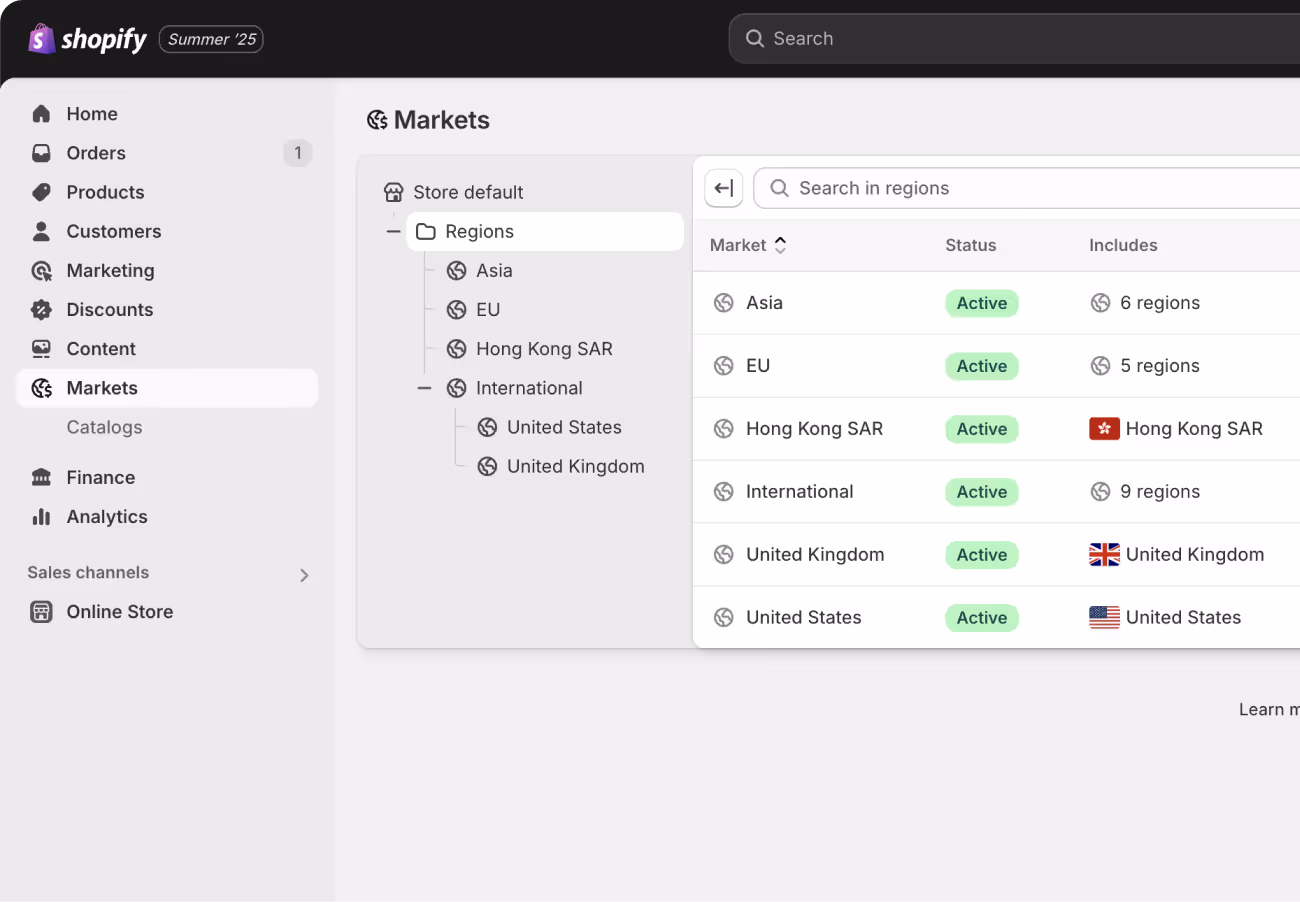Select United States under International

564,427
